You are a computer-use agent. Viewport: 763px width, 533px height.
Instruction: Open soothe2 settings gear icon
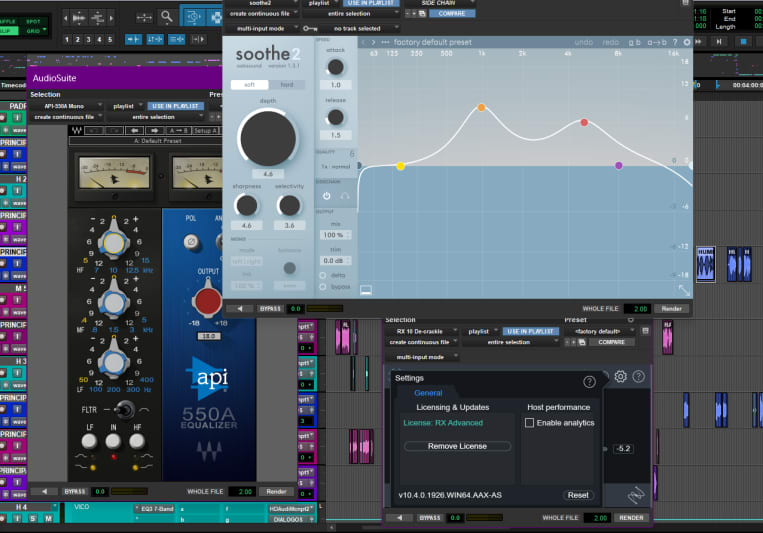click(x=687, y=42)
